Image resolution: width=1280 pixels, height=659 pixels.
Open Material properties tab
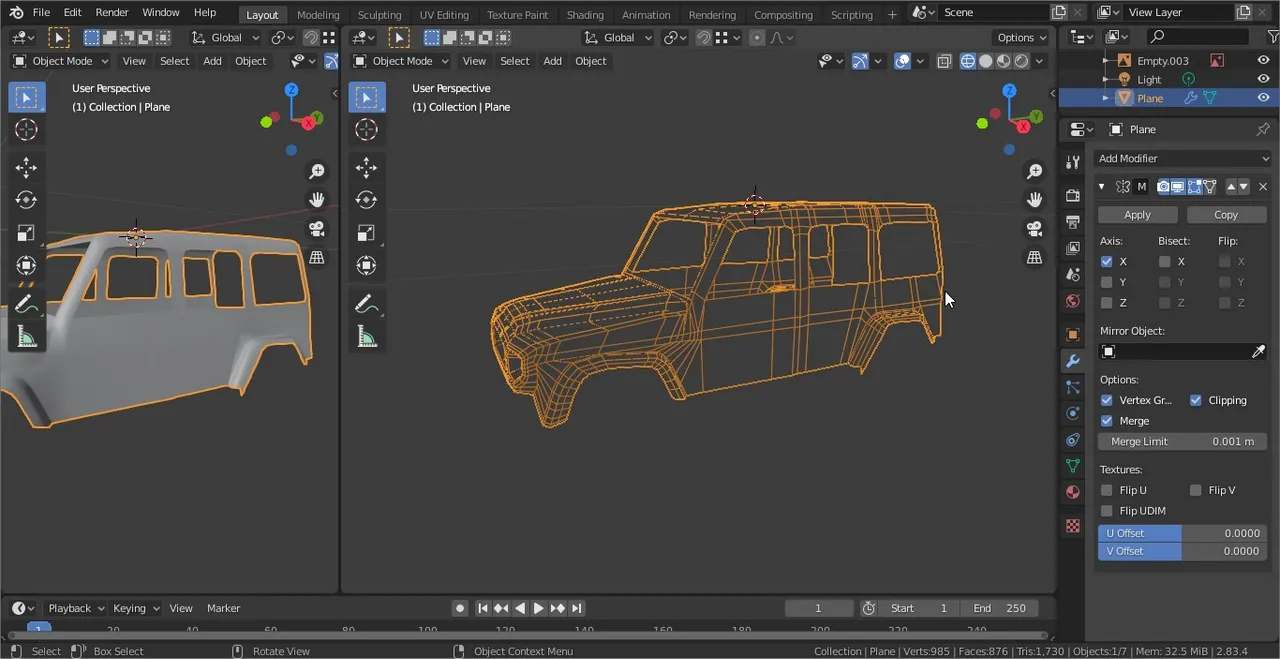[x=1072, y=492]
